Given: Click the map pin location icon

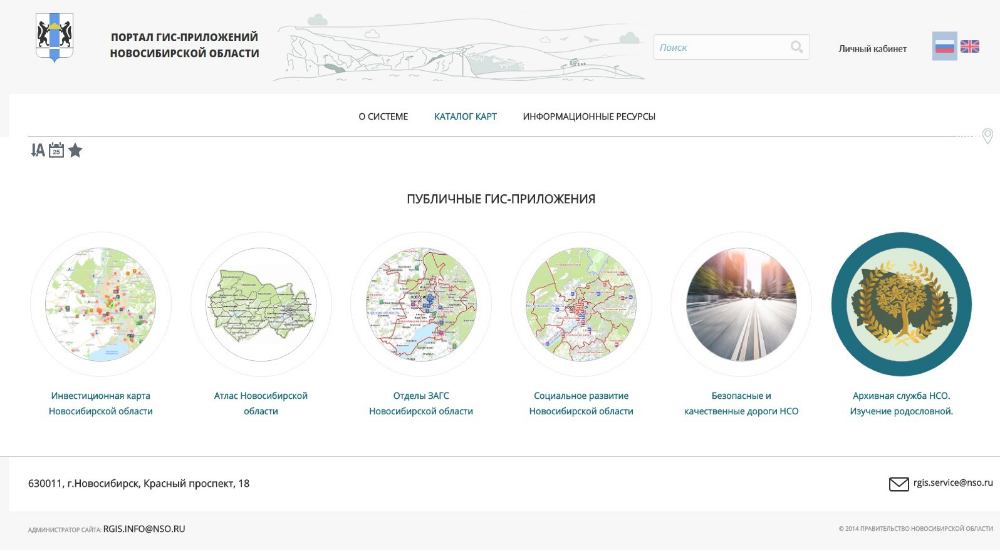Looking at the screenshot, I should coord(988,136).
